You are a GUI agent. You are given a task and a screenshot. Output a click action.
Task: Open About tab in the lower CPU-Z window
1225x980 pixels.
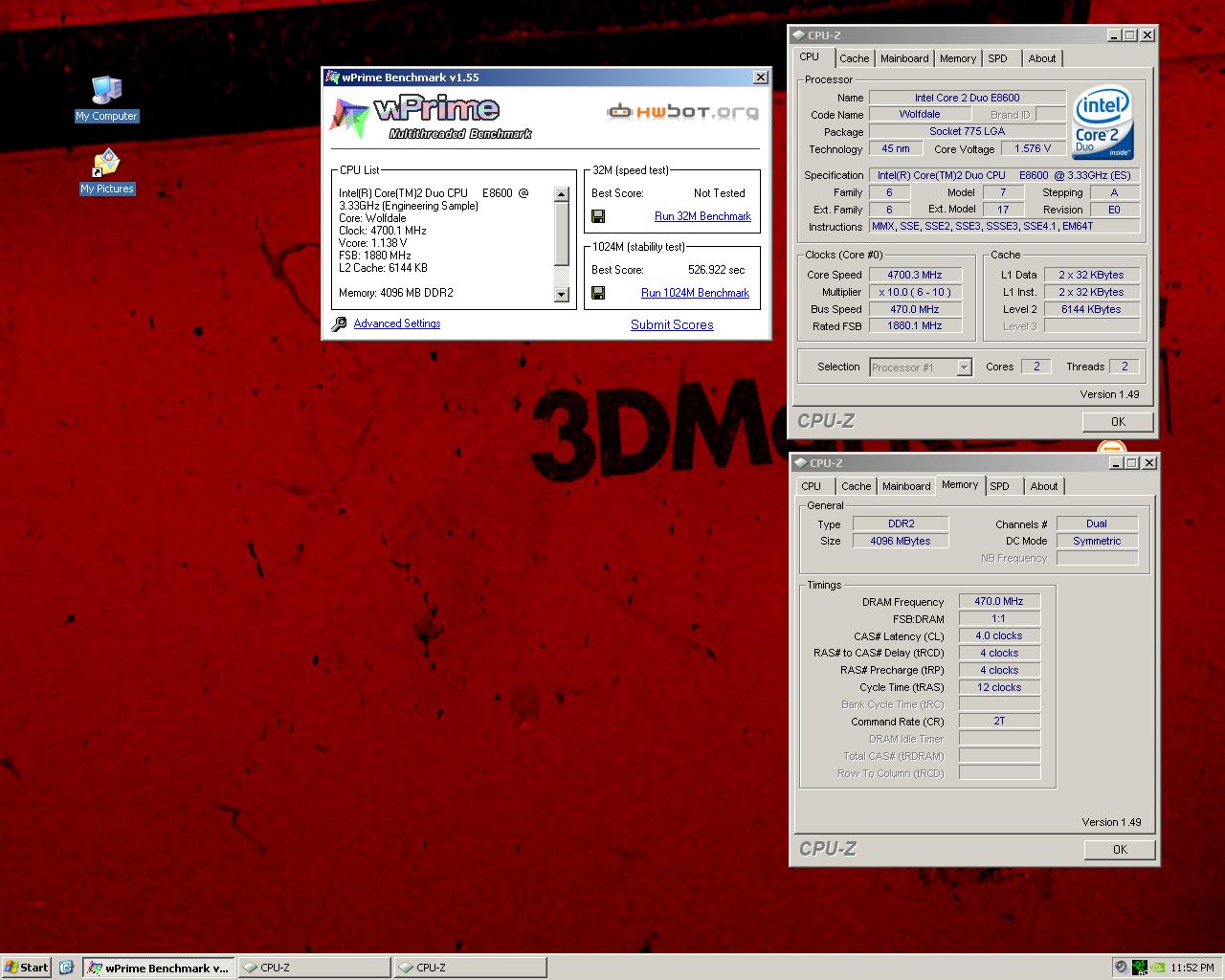tap(1044, 486)
